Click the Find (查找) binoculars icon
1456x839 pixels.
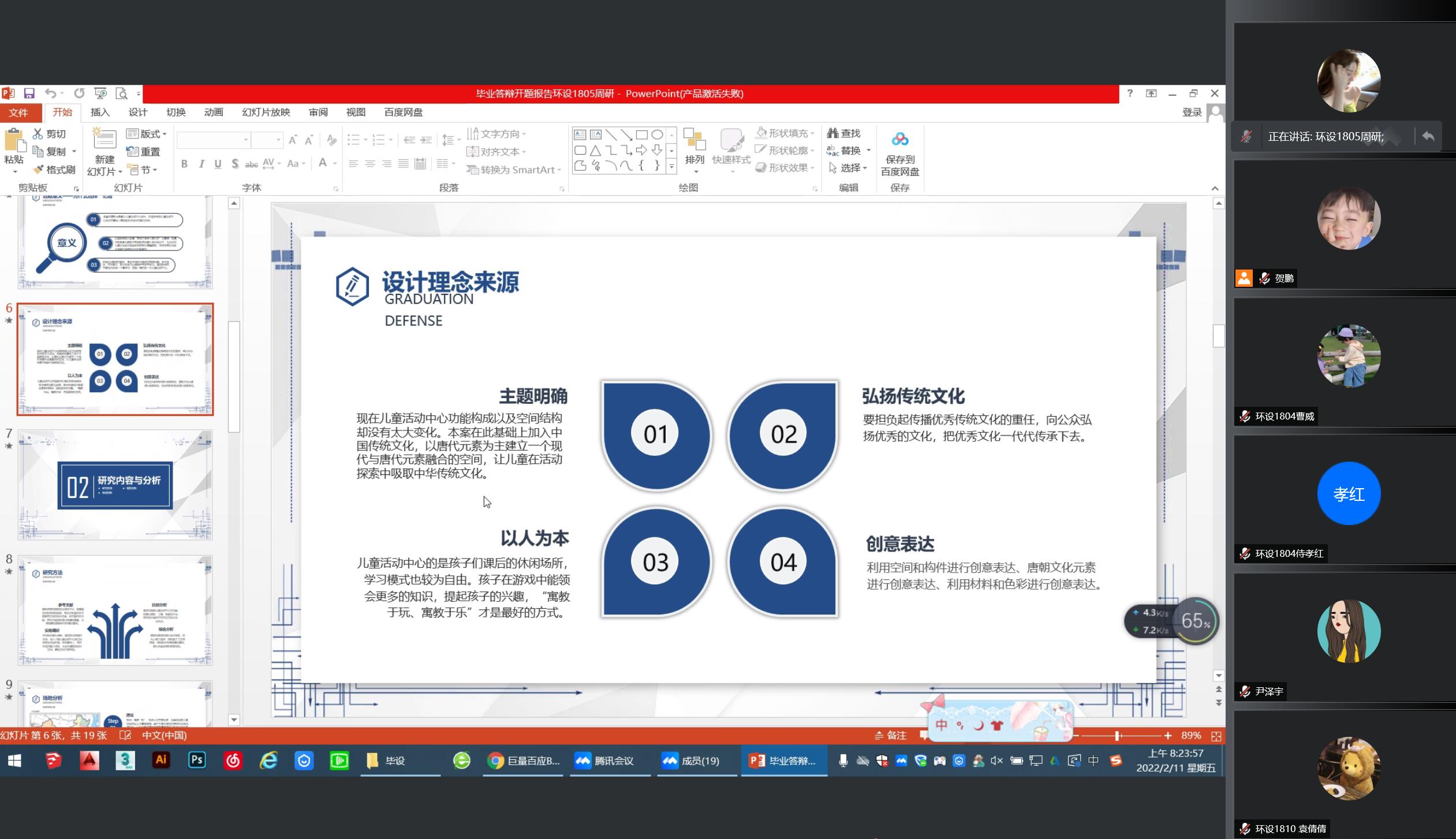pyautogui.click(x=832, y=133)
